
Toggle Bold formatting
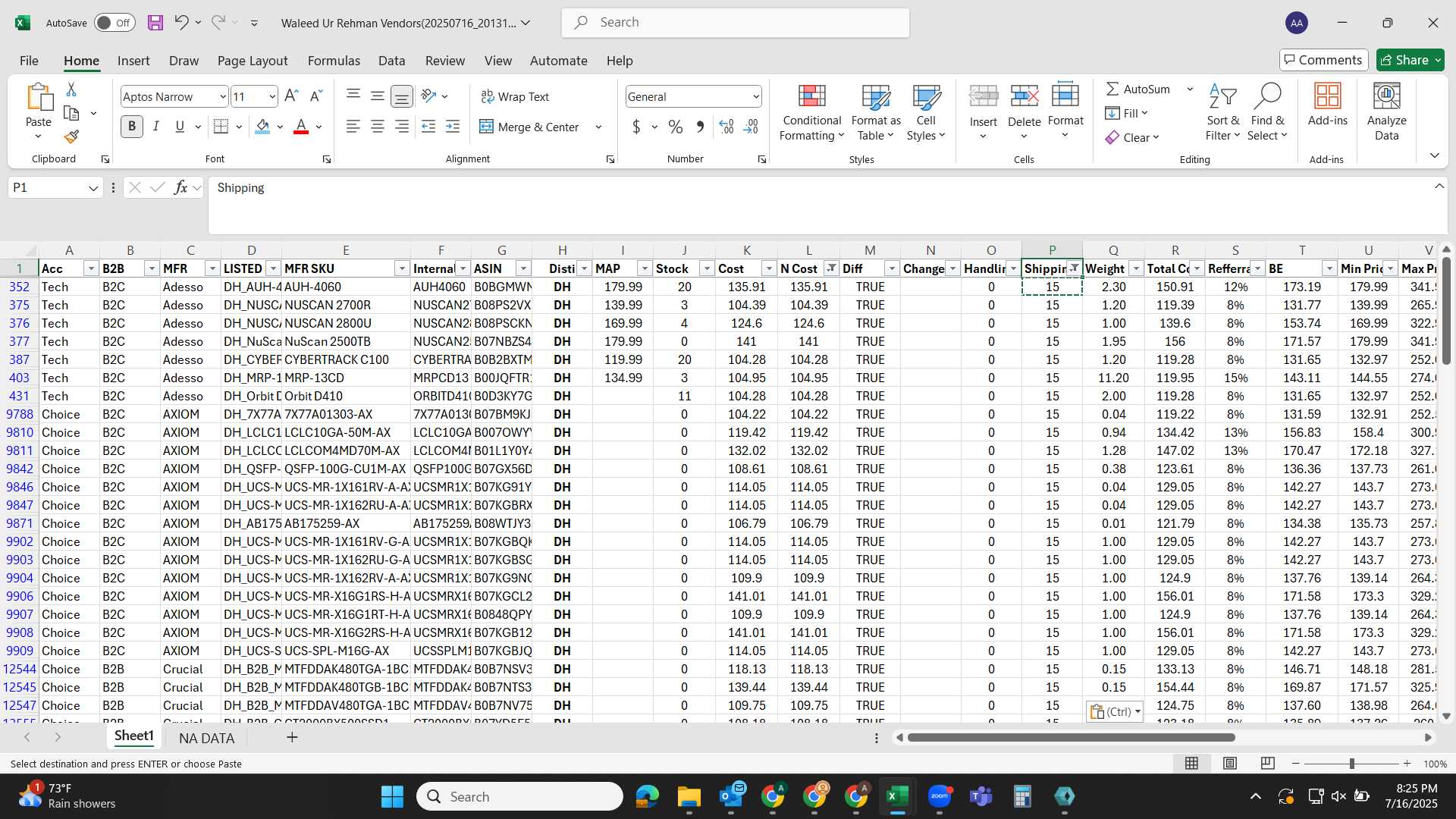click(x=132, y=127)
